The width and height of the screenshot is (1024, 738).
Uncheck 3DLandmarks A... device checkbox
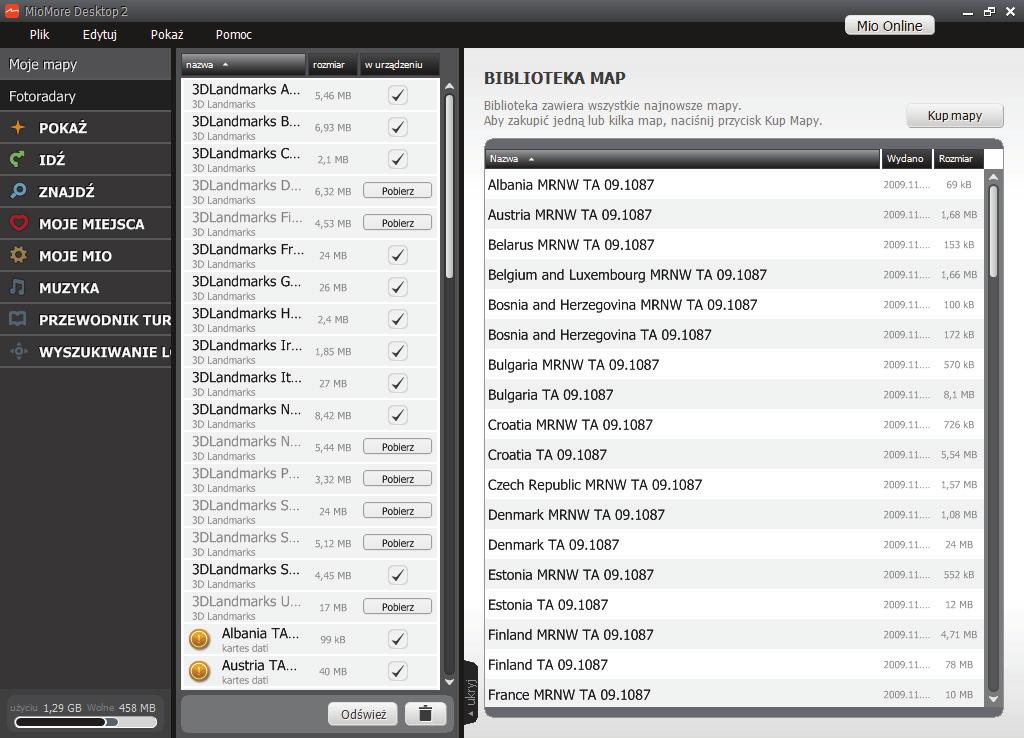(x=398, y=95)
